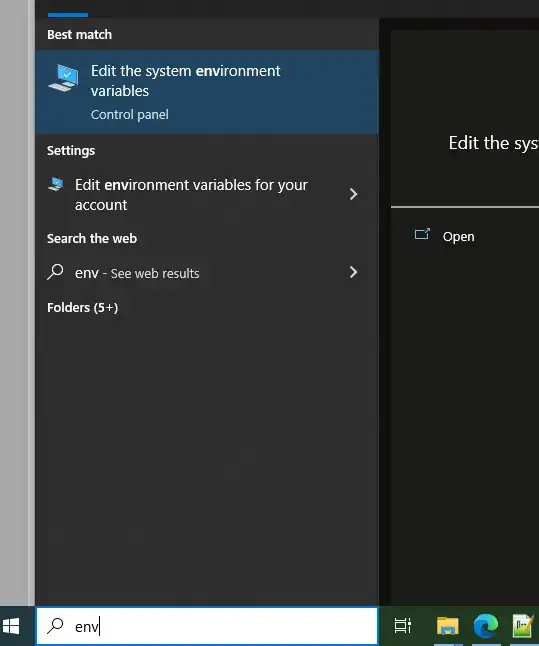The height and width of the screenshot is (646, 539).
Task: Click the magnifier icon inside the search box
Action: pos(55,626)
